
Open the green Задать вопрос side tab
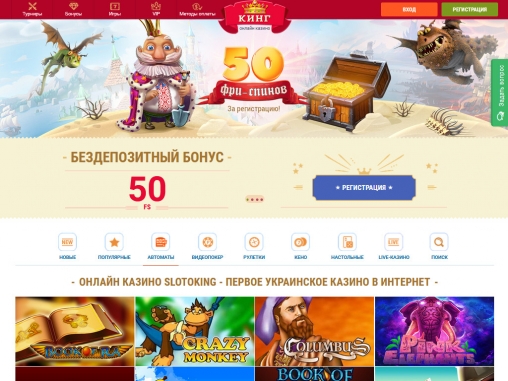[x=500, y=92]
